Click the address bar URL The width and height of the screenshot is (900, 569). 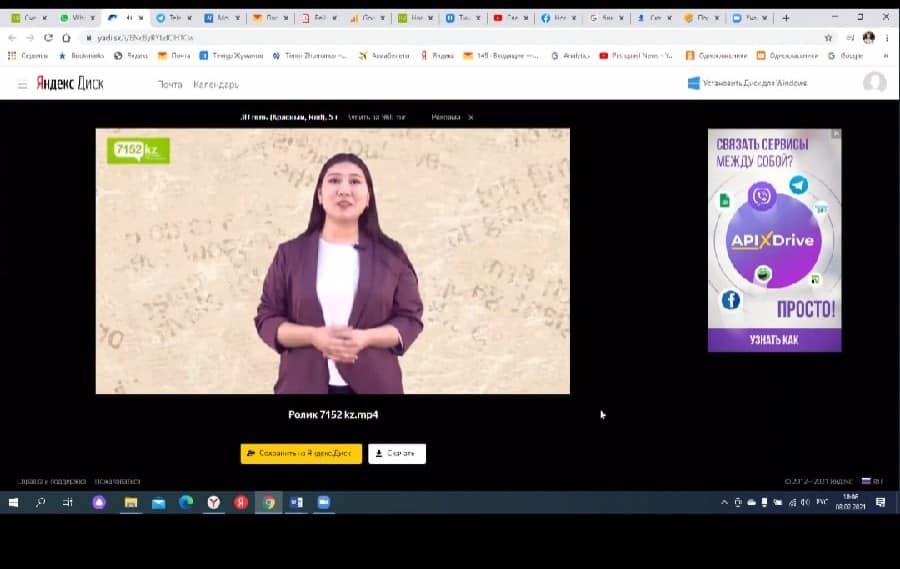tap(145, 38)
